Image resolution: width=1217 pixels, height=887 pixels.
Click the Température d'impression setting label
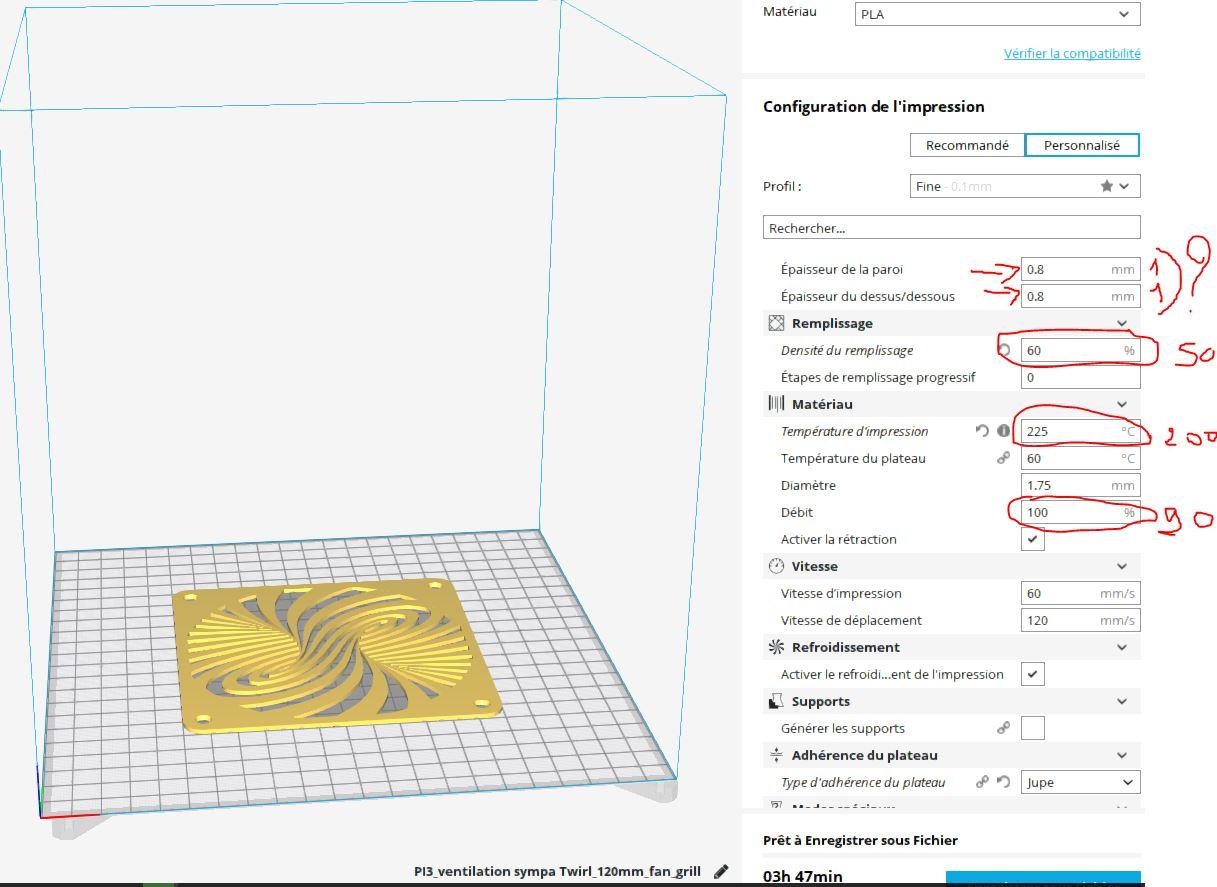pos(854,431)
